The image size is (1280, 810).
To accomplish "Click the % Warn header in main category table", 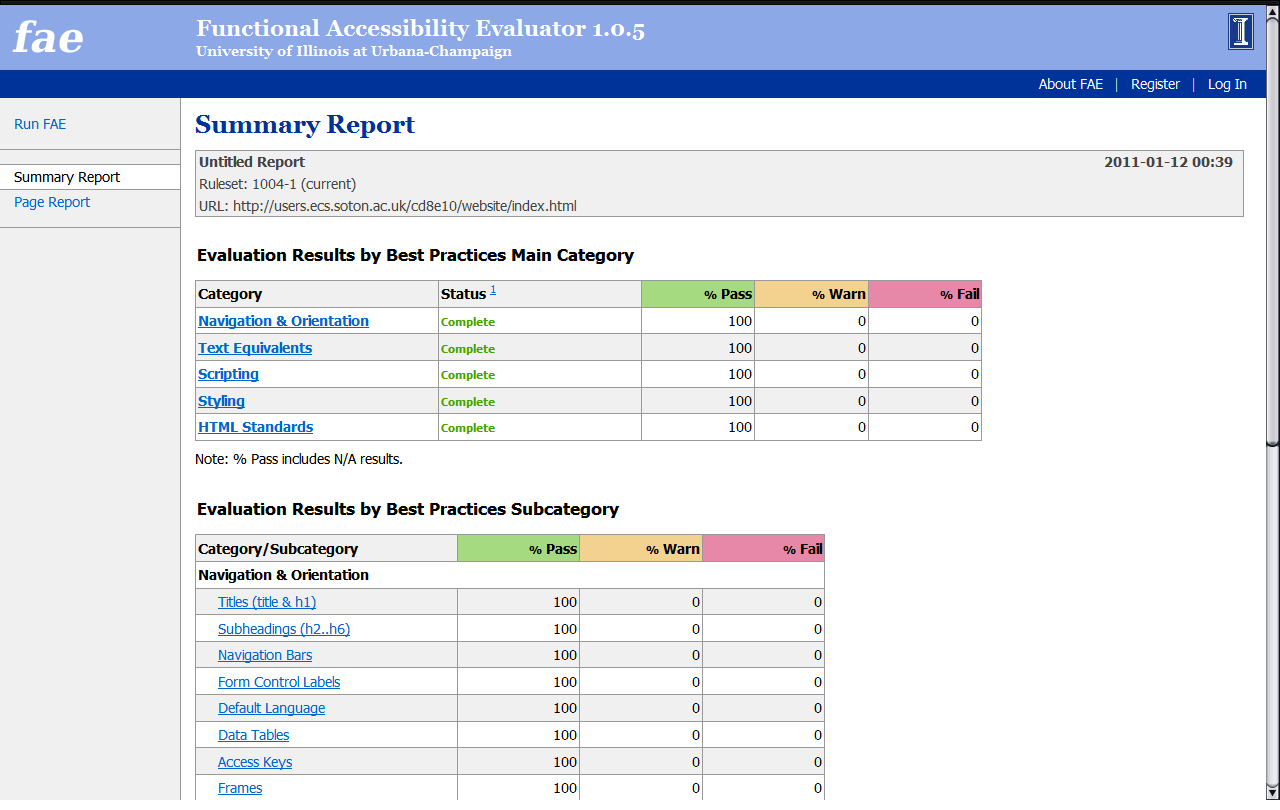I will pyautogui.click(x=811, y=294).
